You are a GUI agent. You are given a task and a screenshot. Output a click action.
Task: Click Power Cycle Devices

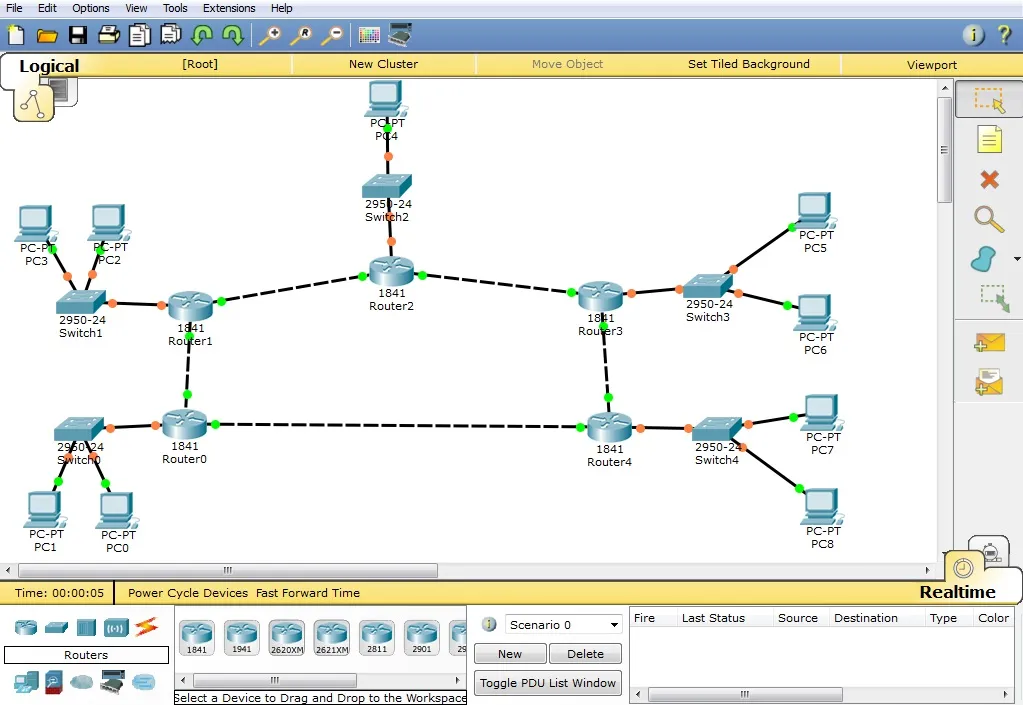tap(188, 593)
